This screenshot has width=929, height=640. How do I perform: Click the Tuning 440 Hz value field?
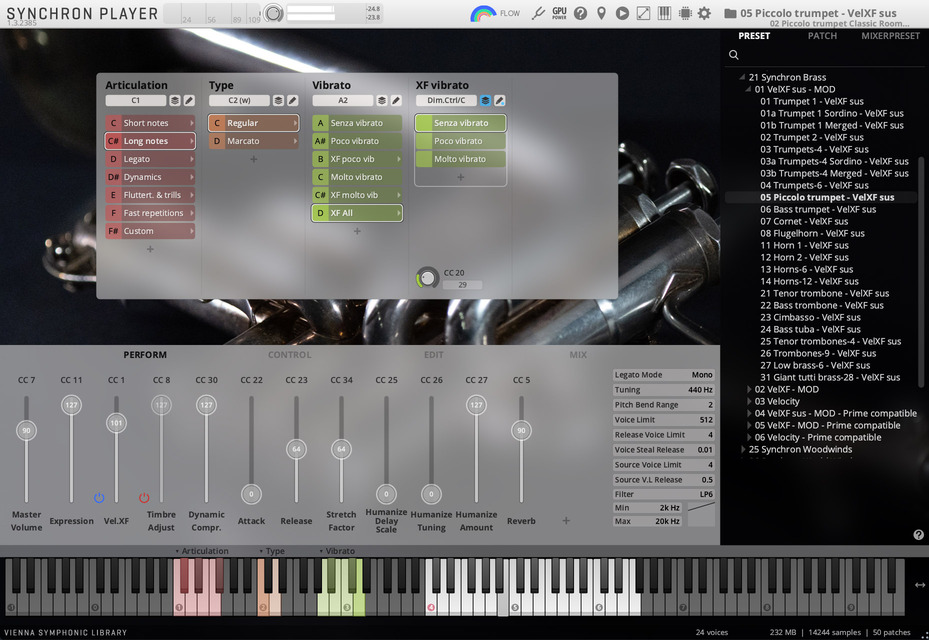[x=664, y=390]
